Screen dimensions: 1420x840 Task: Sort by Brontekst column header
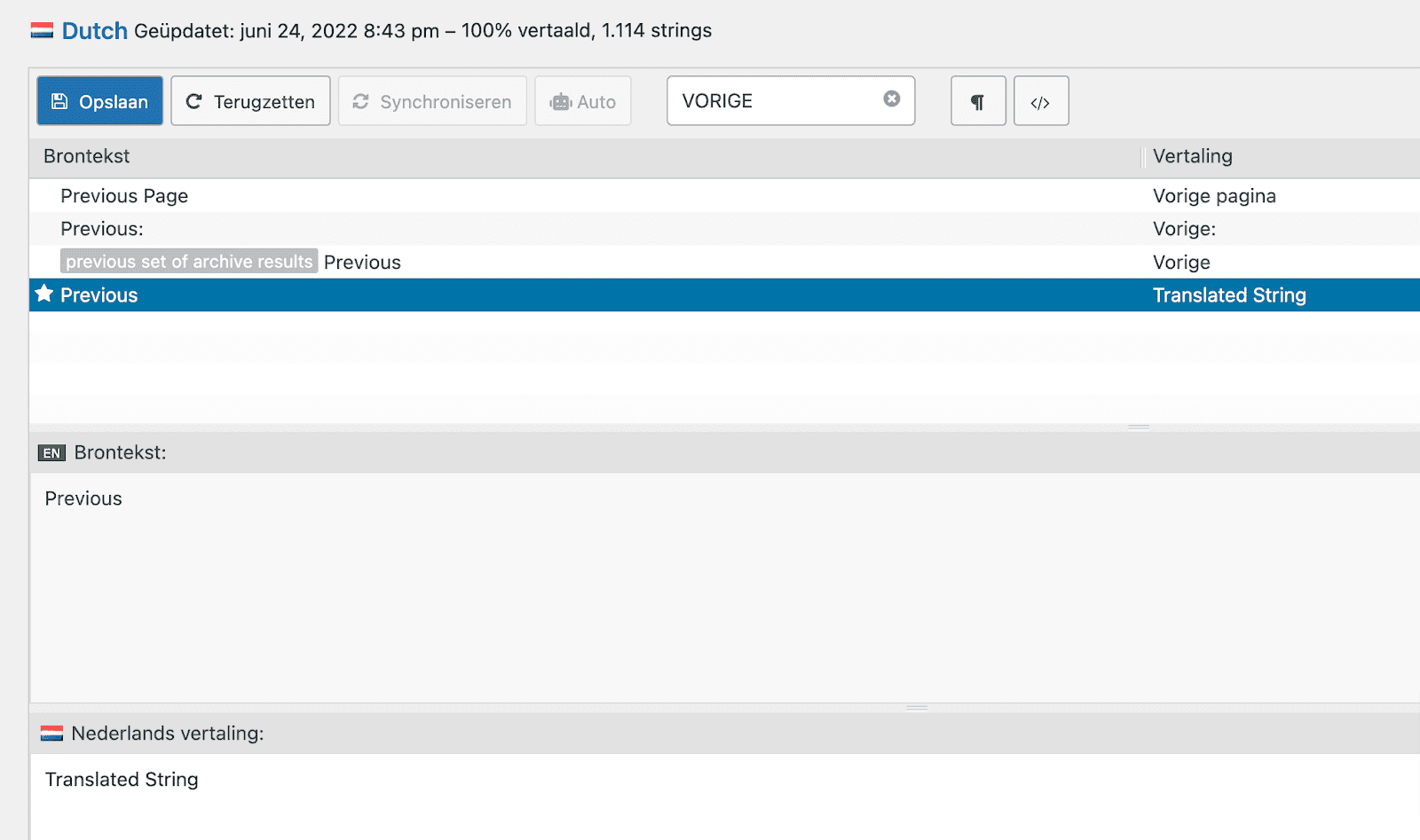[x=87, y=156]
